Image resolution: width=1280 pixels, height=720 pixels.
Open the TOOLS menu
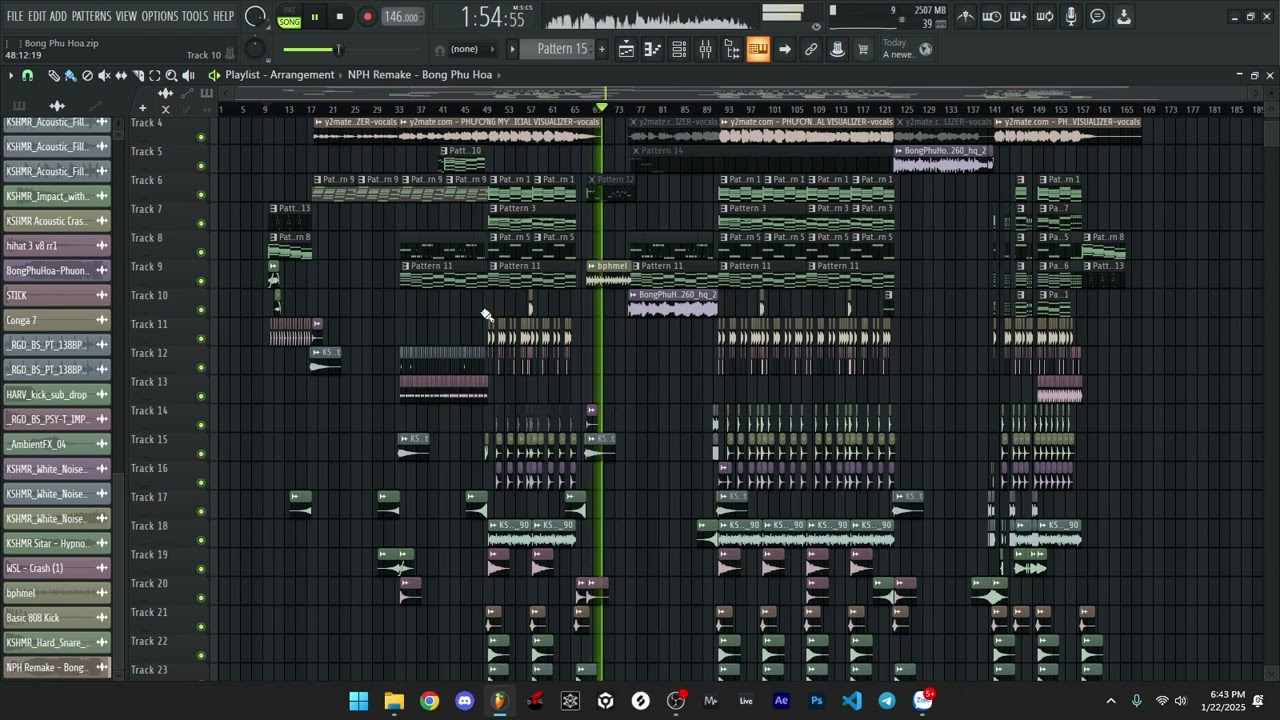click(x=195, y=16)
